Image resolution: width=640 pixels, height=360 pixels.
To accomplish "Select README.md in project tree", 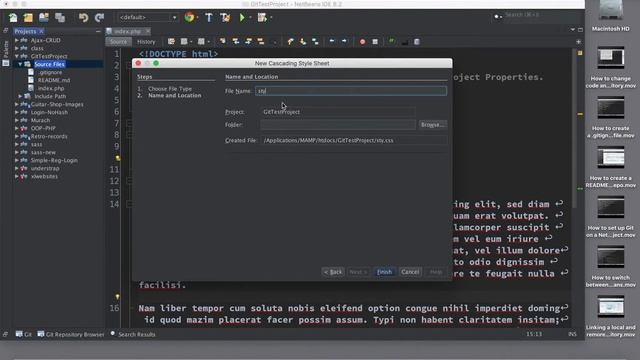I will pyautogui.click(x=53, y=80).
